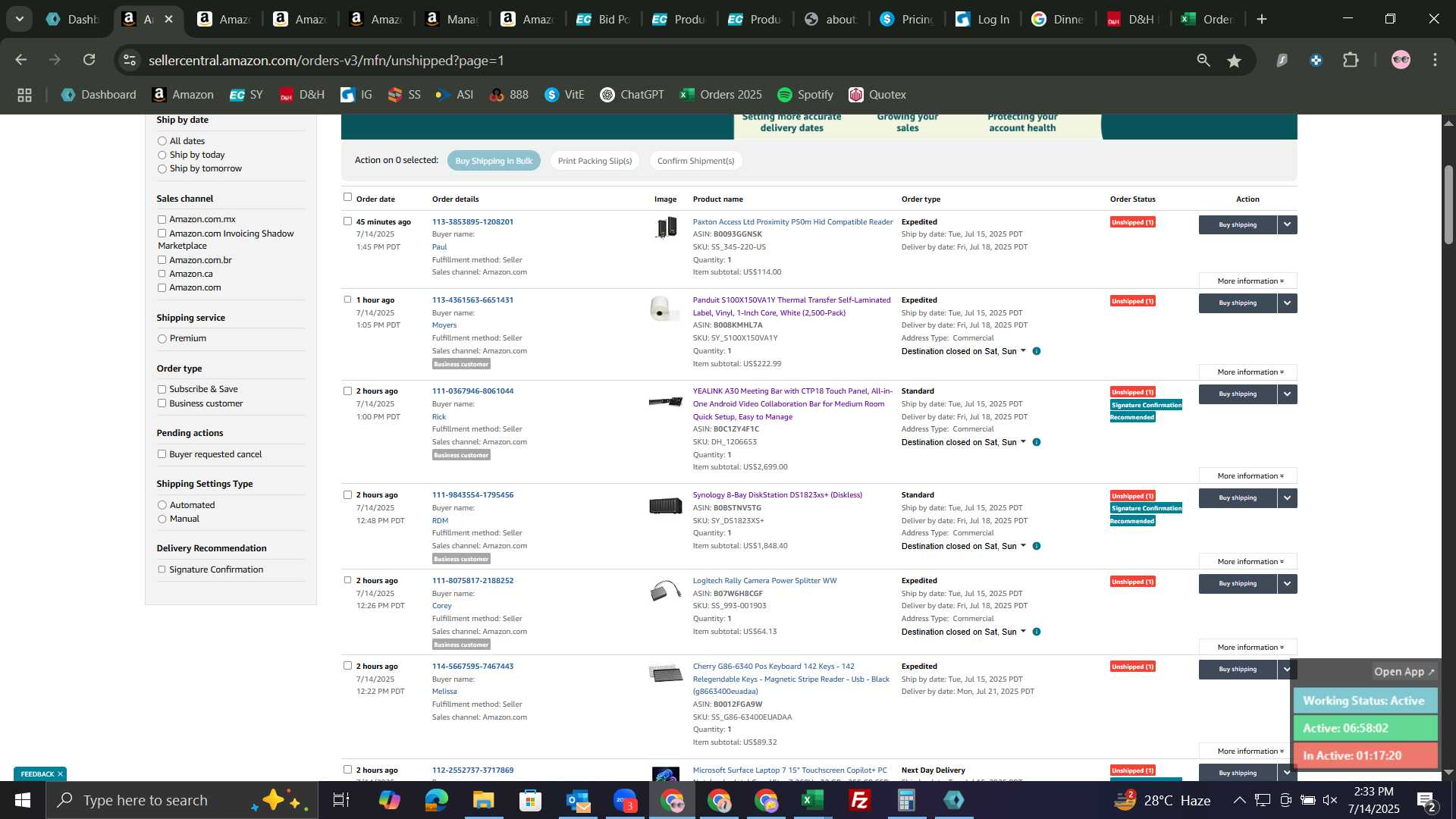Switch to the Log In browser tab
Image resolution: width=1456 pixels, height=819 pixels.
[x=982, y=19]
